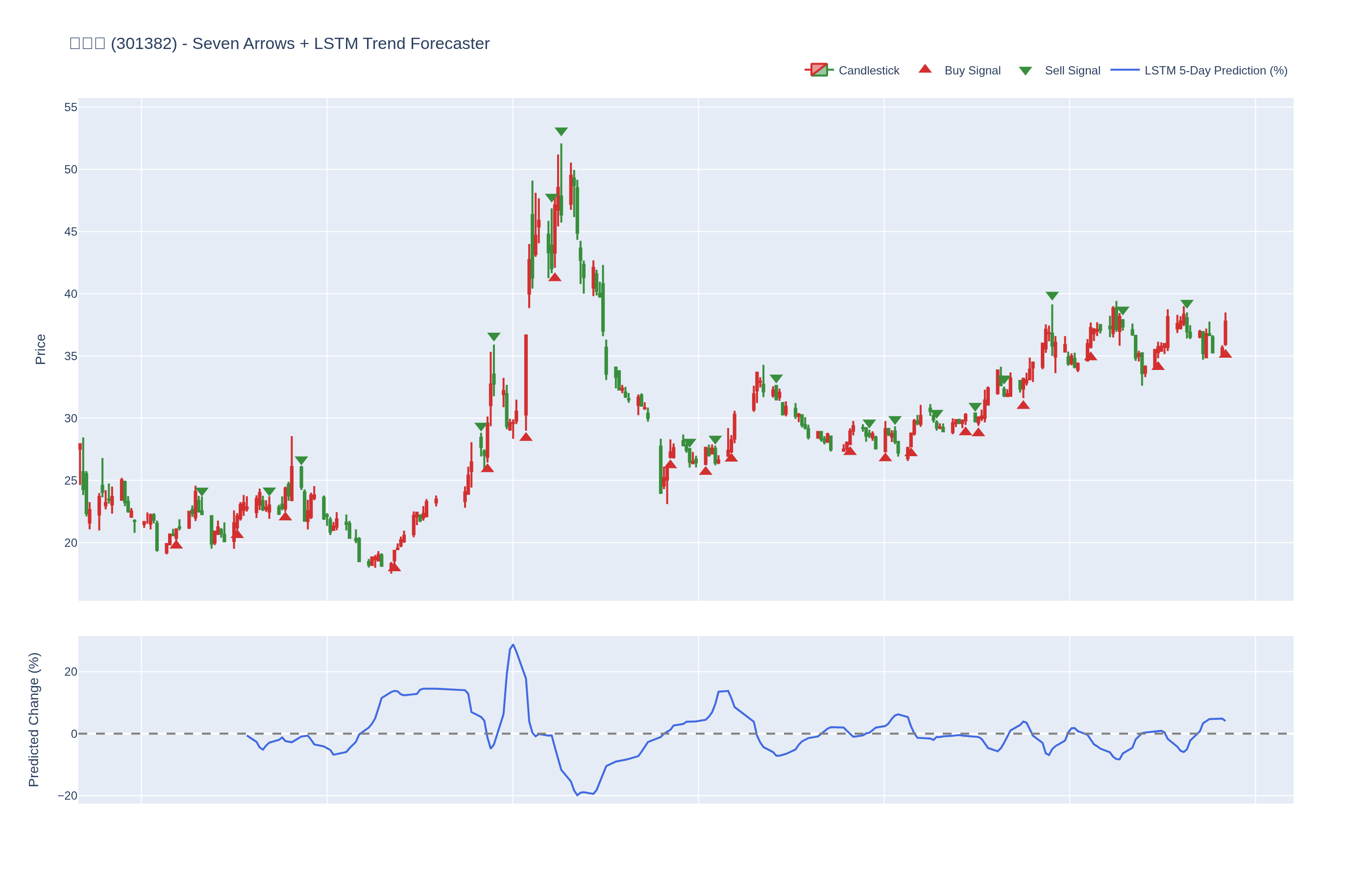Click the green Sell Signal triangle in legend

(1025, 71)
